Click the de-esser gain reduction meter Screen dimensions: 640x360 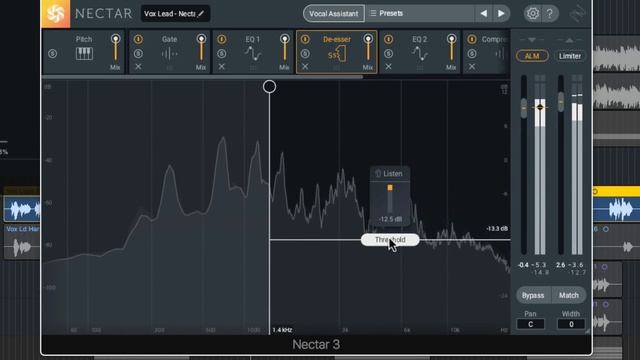tap(390, 198)
